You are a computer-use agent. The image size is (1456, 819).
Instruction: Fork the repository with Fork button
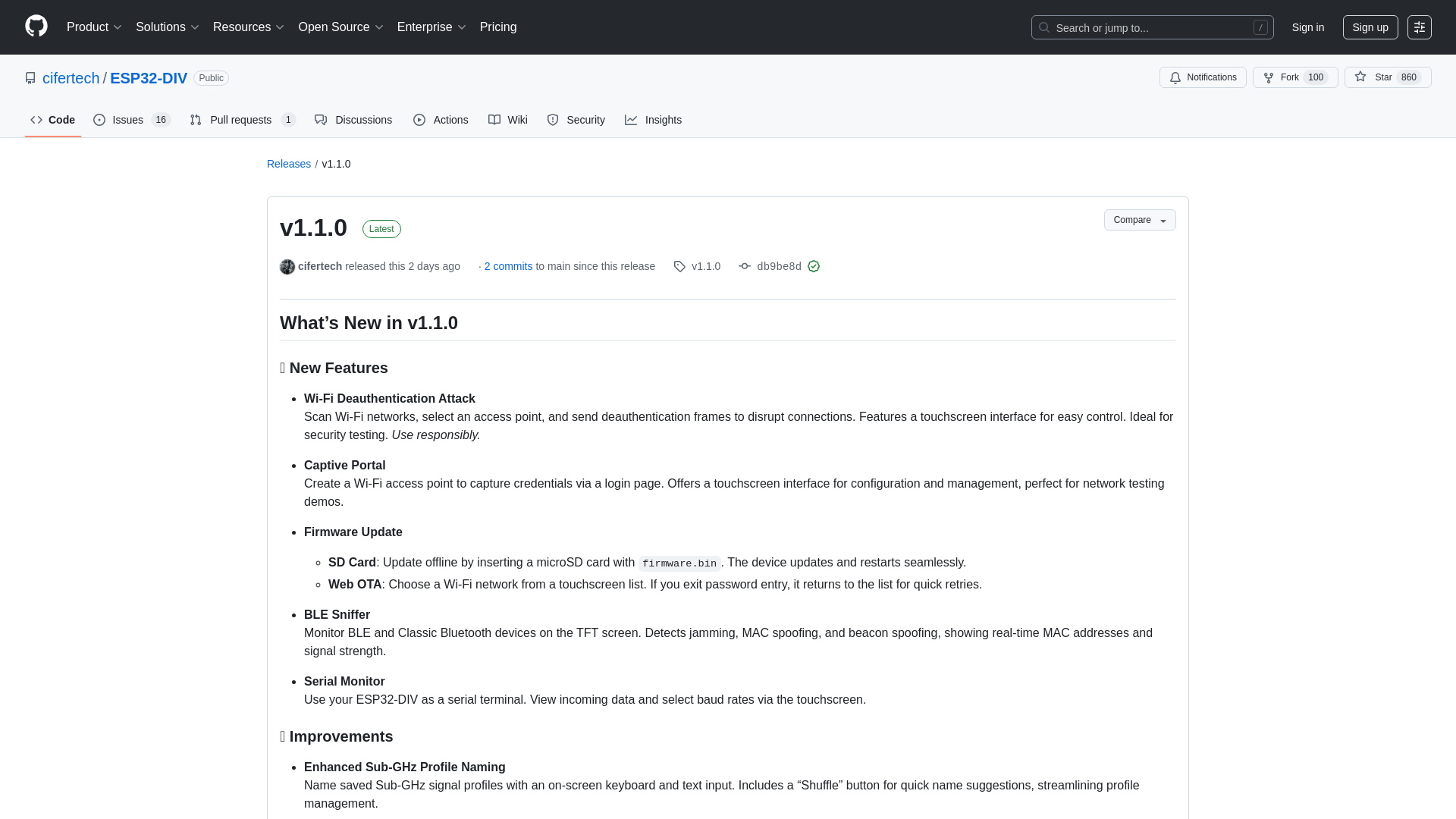coord(1295,77)
